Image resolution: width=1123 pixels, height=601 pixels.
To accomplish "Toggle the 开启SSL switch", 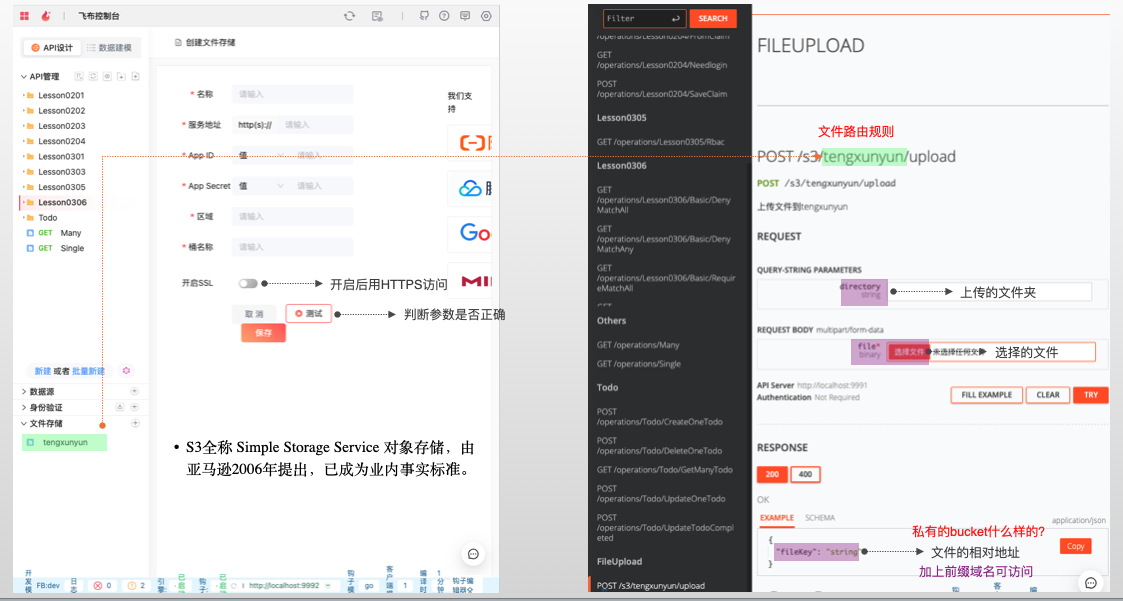I will (248, 284).
